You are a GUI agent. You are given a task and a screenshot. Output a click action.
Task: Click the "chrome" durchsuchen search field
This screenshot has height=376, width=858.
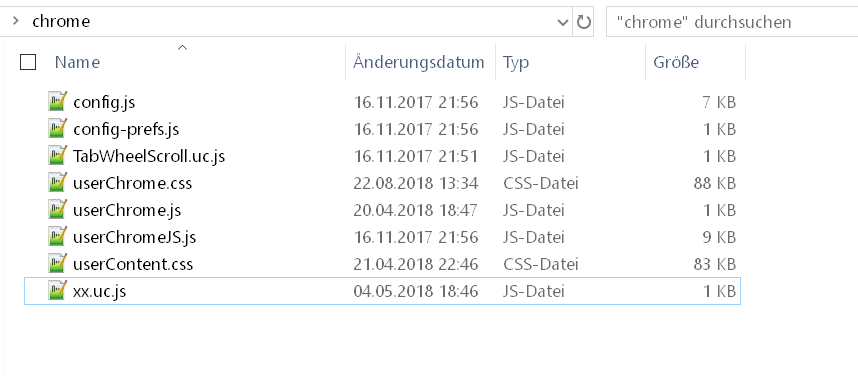click(732, 22)
